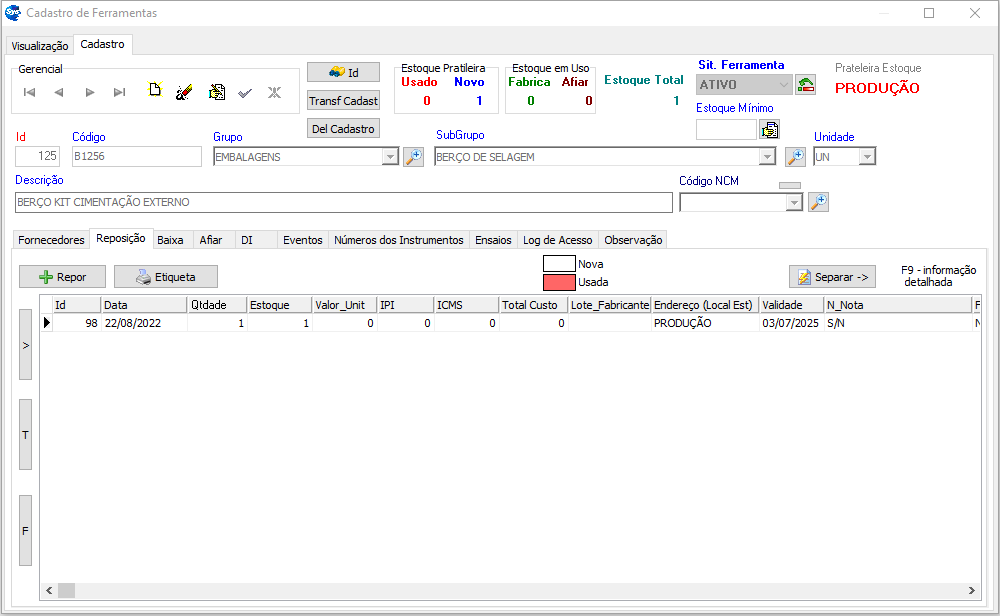Click the Transf Cadast button
Screen dimensions: 1000x616
coord(343,101)
